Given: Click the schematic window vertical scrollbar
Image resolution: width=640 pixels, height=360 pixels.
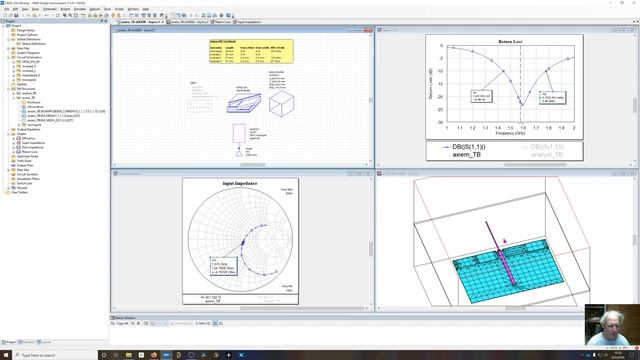Looking at the screenshot, I should click(371, 100).
